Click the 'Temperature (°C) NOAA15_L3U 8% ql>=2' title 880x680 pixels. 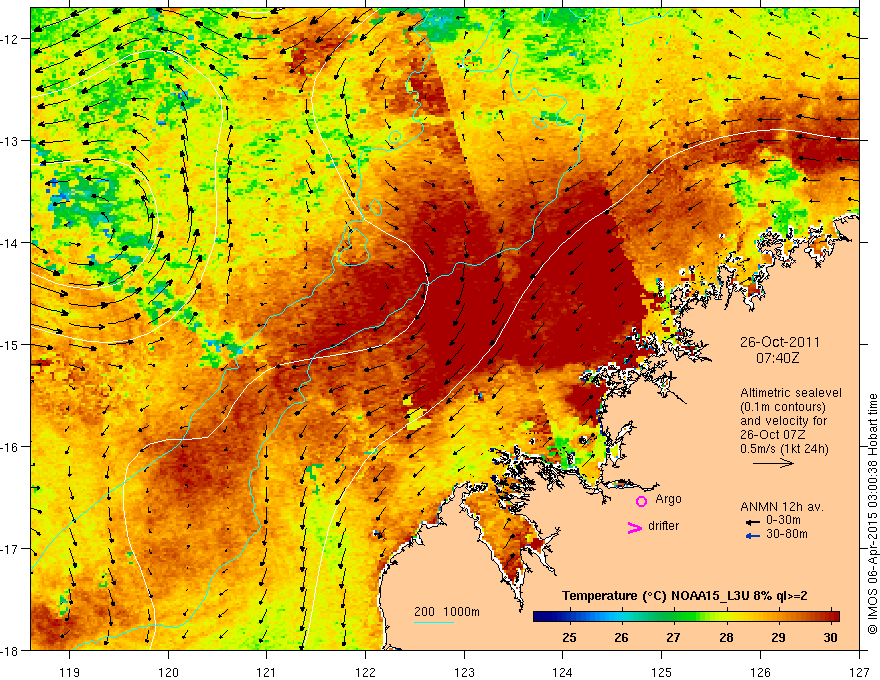click(685, 596)
